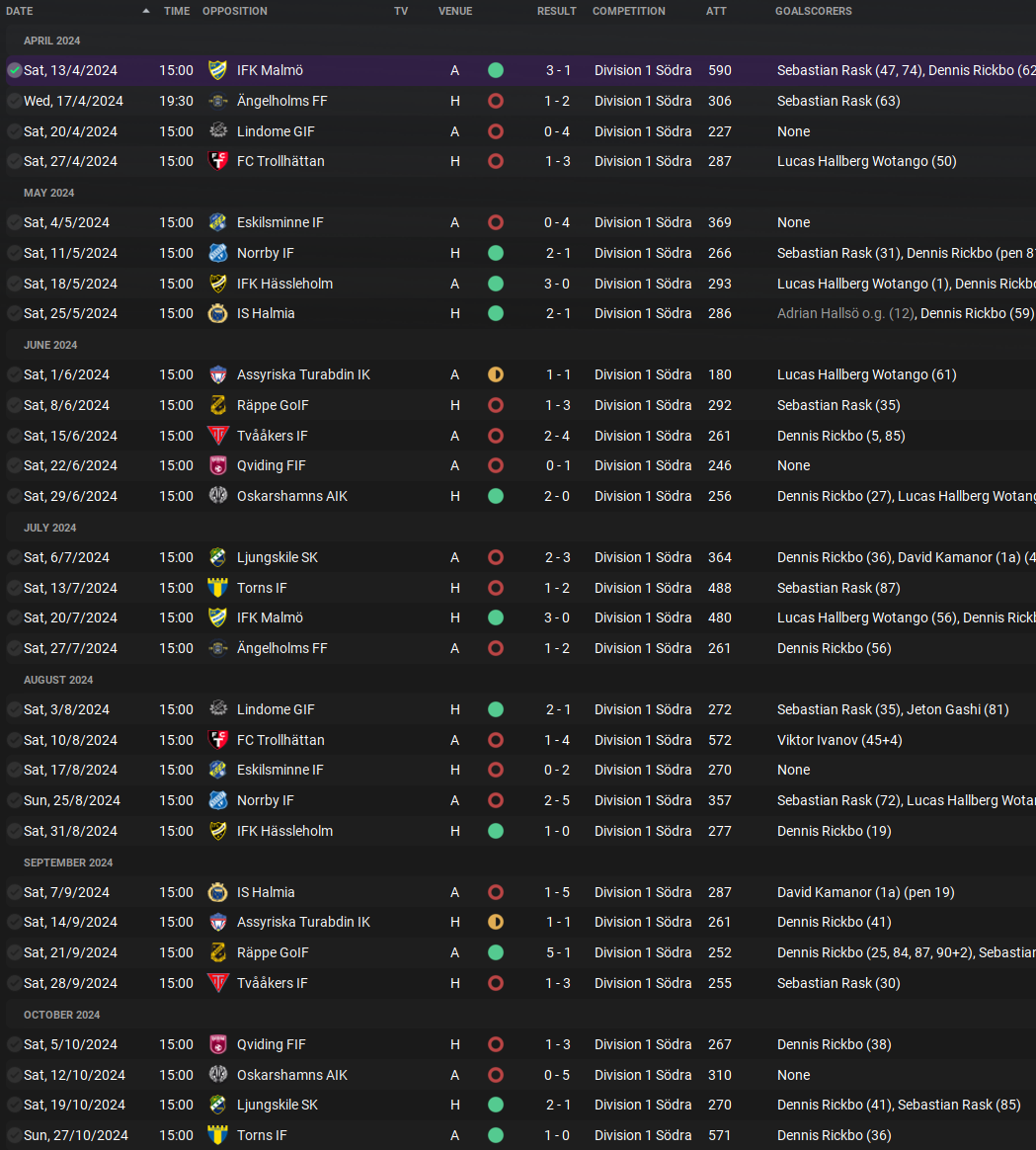Open Oskarshamns AIK link on 29/6/2024

(x=292, y=496)
